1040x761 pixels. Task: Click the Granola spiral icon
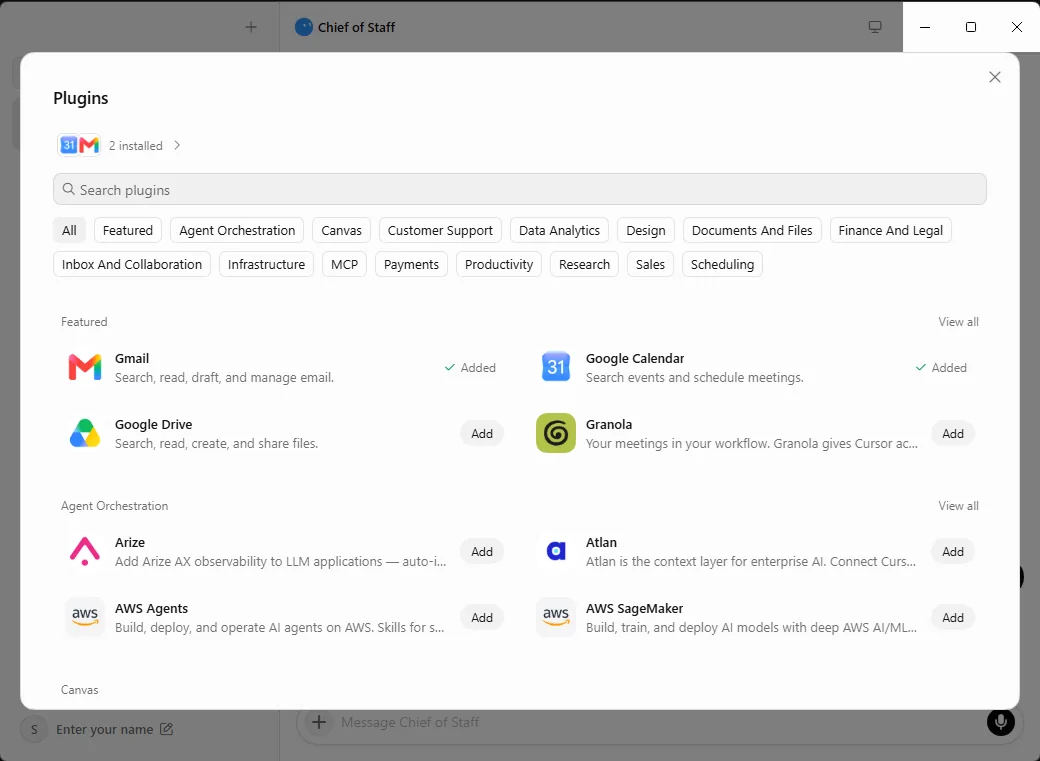coord(556,433)
